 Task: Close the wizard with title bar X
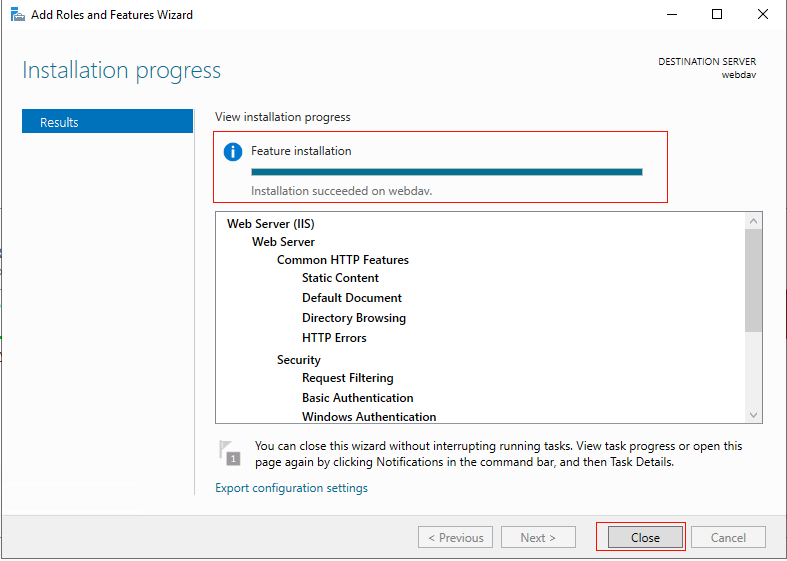(x=763, y=15)
